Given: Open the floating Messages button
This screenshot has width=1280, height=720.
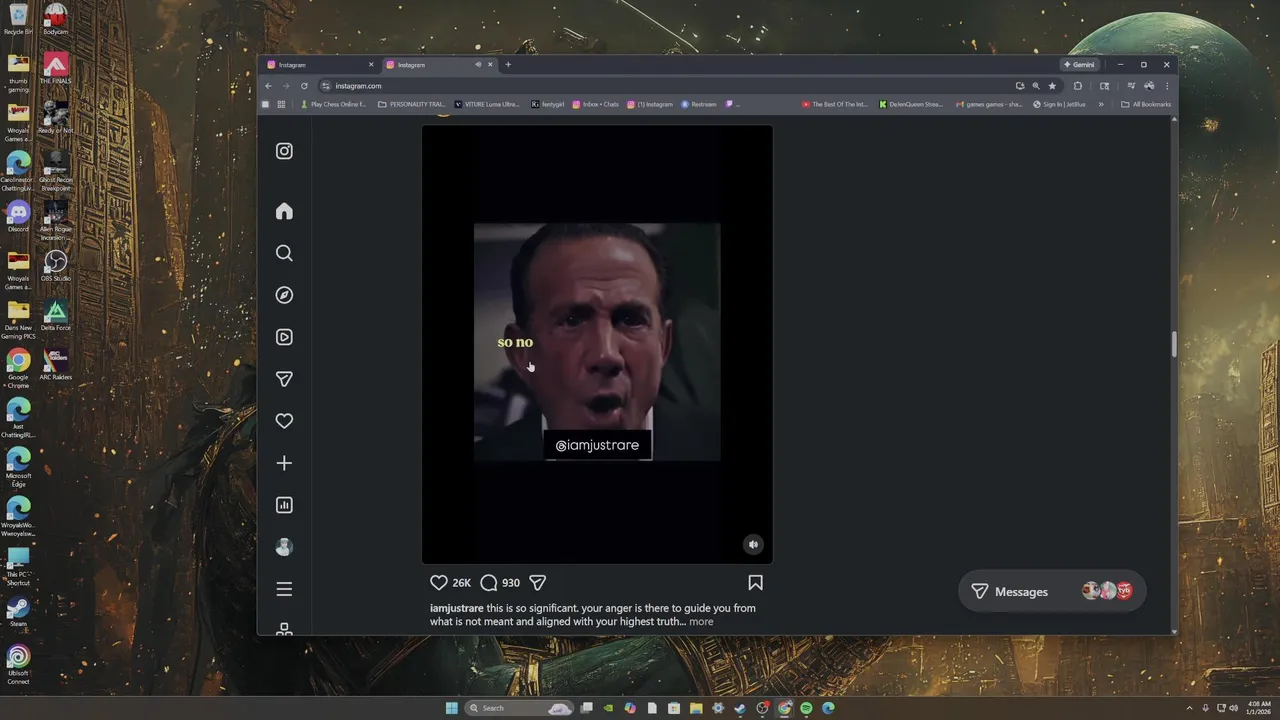Looking at the screenshot, I should [x=1052, y=591].
